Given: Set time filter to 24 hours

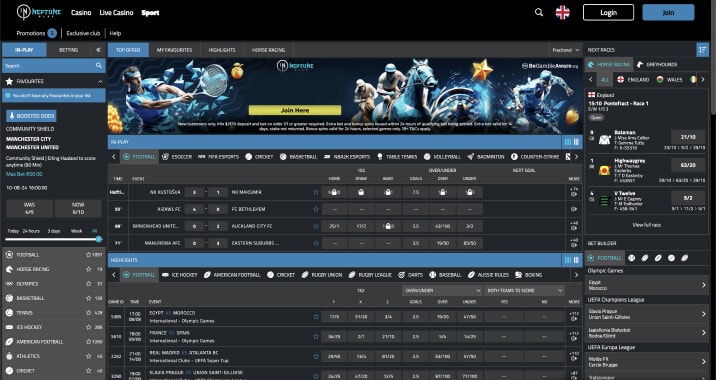Looking at the screenshot, I should 31,231.
